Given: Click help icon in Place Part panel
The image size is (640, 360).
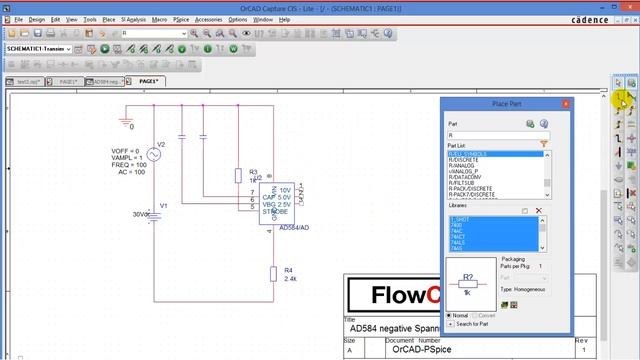Looking at the screenshot, I should click(544, 124).
